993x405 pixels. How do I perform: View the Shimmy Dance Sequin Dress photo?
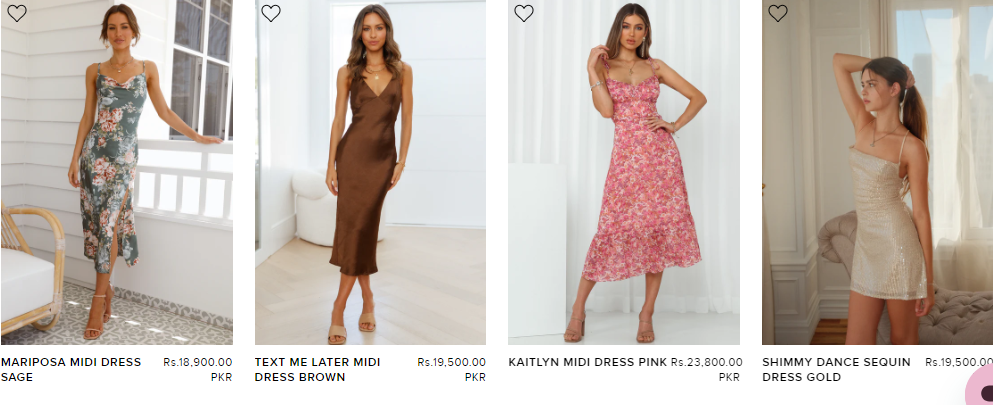pos(877,180)
